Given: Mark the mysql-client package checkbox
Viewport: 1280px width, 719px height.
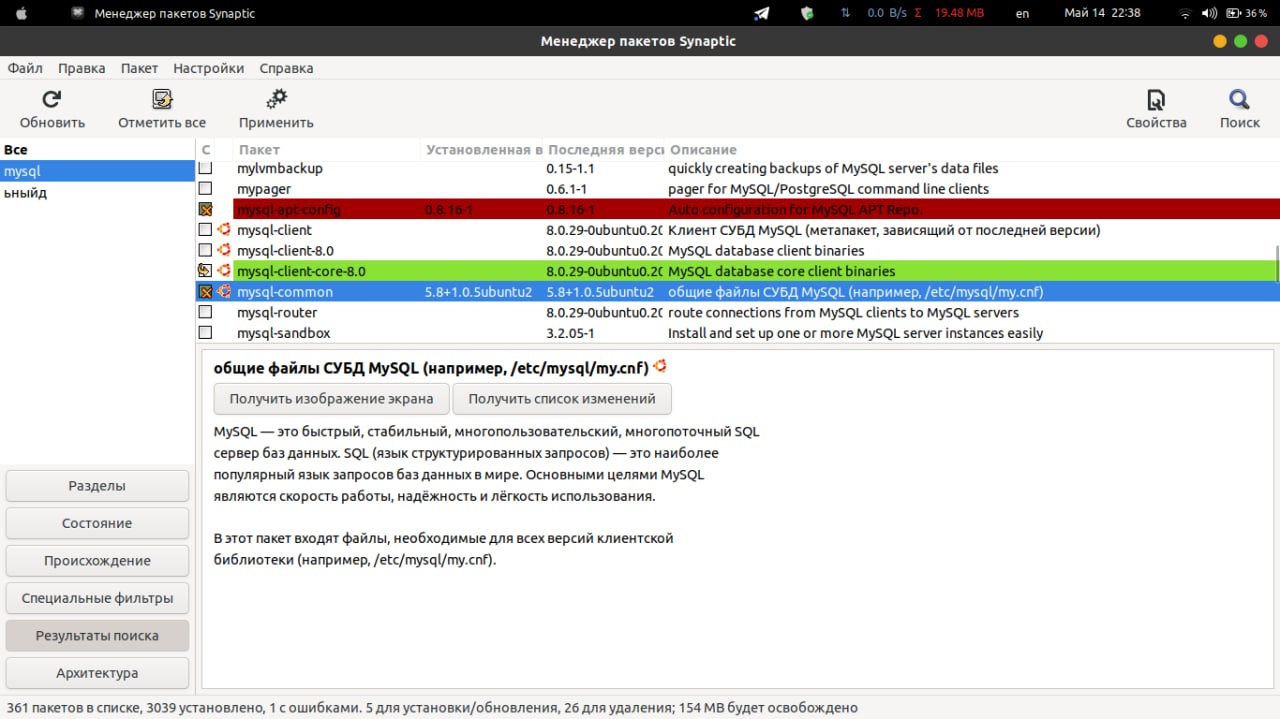Looking at the screenshot, I should pyautogui.click(x=205, y=230).
